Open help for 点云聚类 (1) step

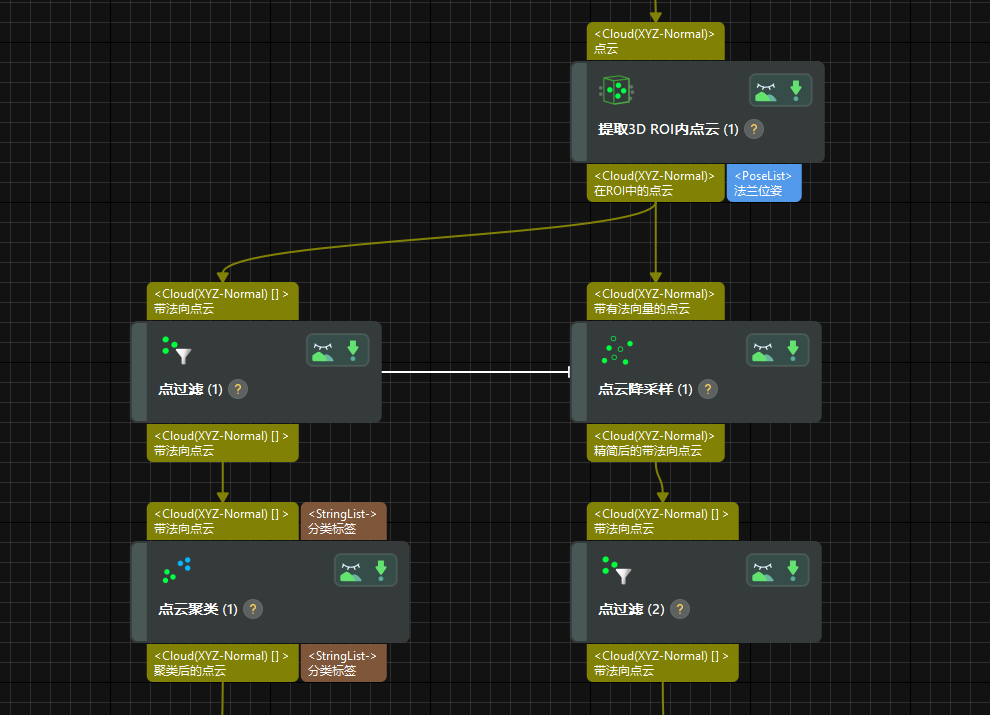click(252, 608)
